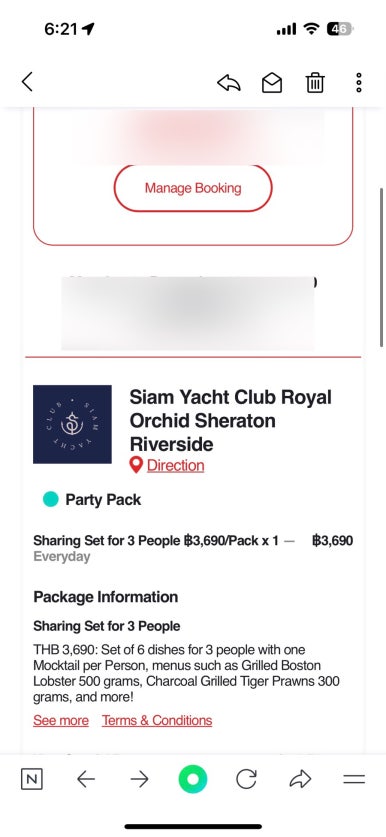Image resolution: width=386 pixels, height=837 pixels.
Task: Open the Direction link
Action: [175, 465]
